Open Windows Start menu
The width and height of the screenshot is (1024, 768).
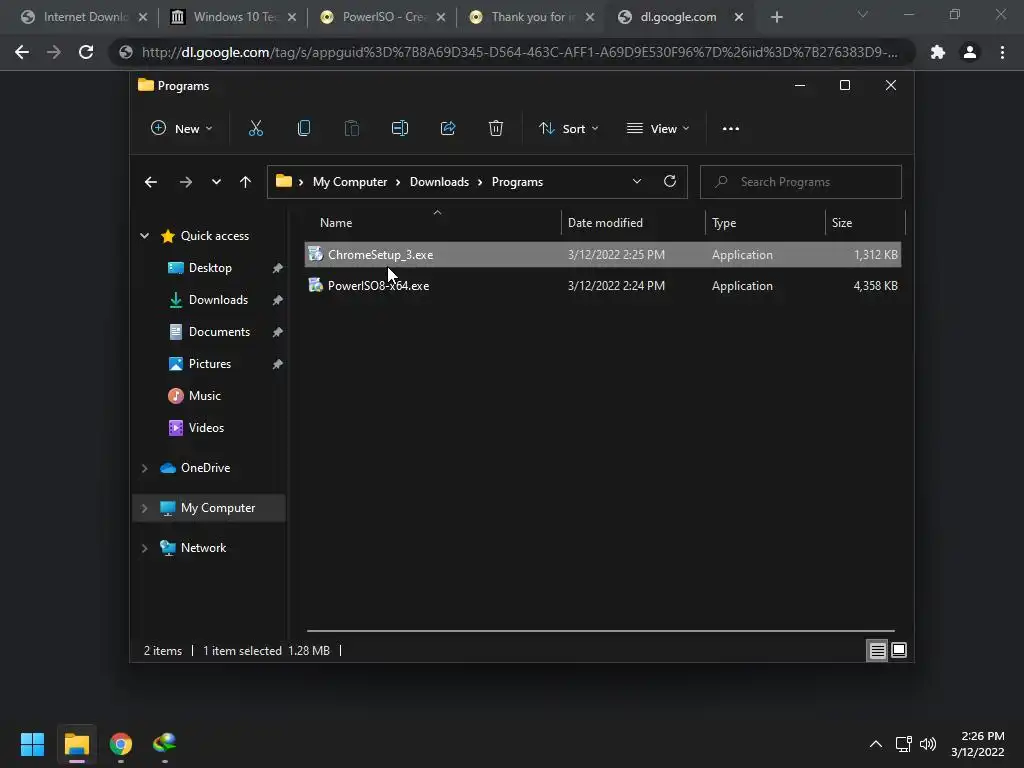(x=32, y=744)
